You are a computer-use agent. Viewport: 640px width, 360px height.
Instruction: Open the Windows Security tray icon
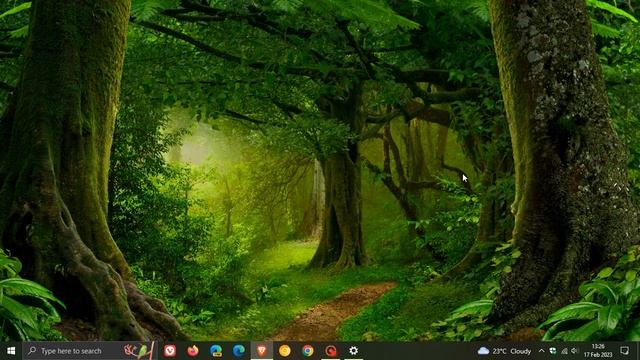(553, 351)
